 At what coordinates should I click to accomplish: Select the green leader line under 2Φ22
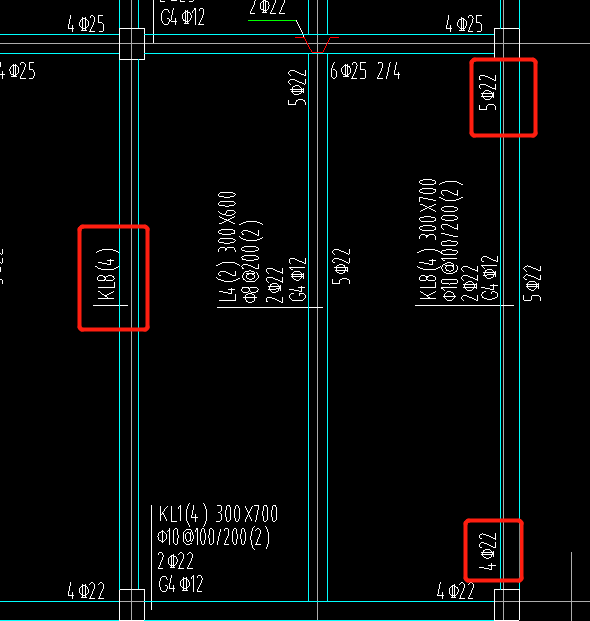coord(272,20)
